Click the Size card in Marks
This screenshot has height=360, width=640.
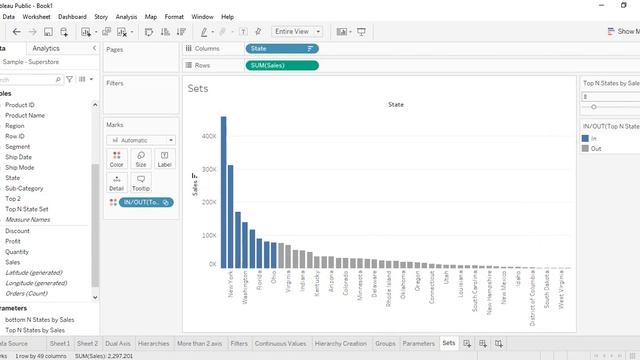click(141, 159)
